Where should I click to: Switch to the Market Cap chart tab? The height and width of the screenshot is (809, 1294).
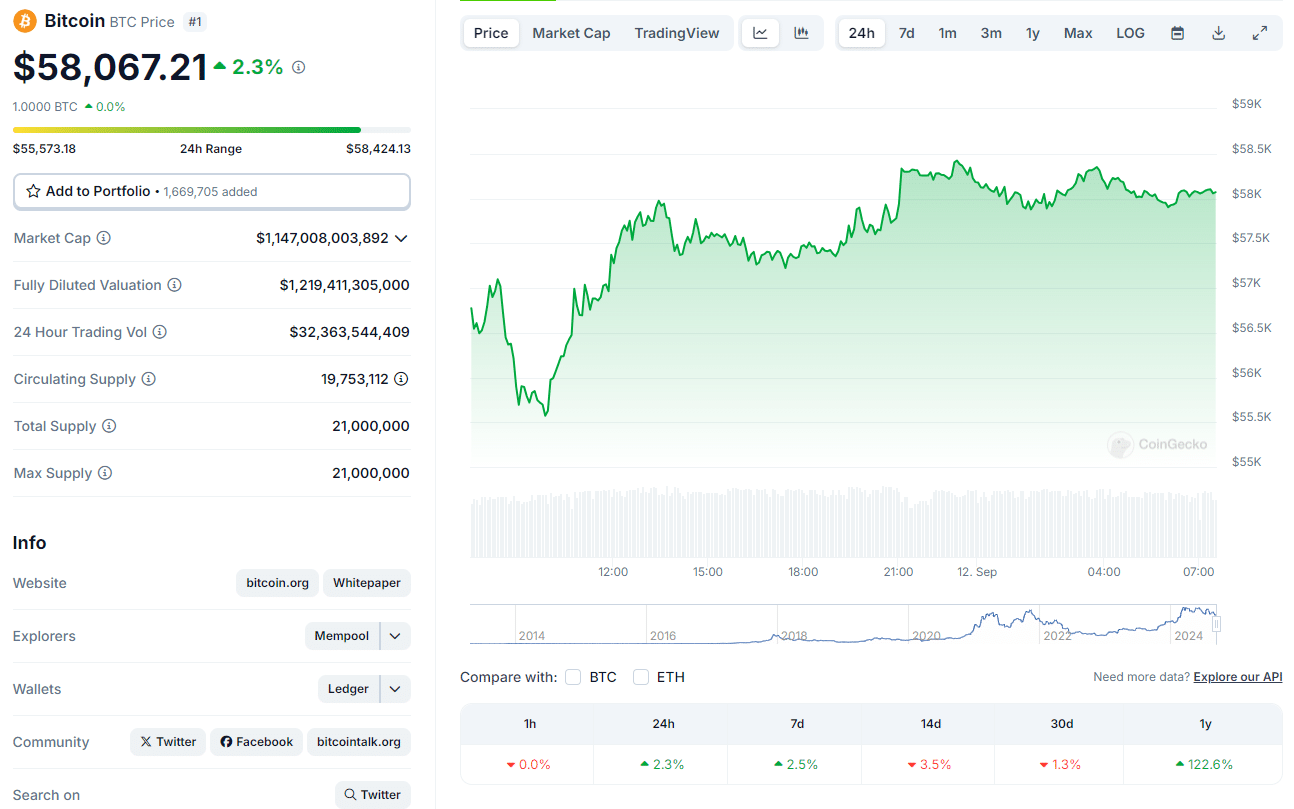(x=571, y=32)
